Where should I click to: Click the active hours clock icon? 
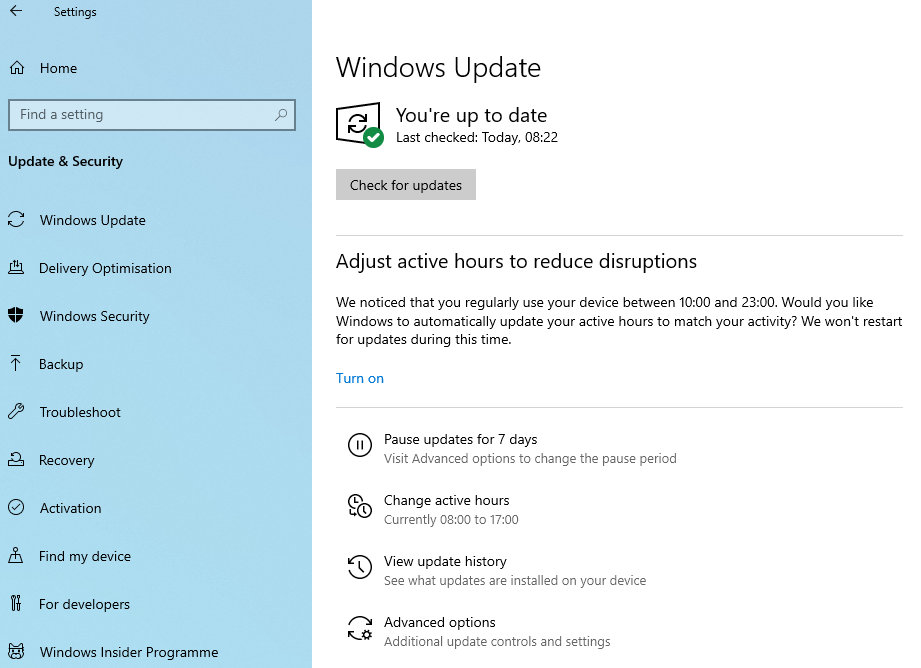pyautogui.click(x=359, y=506)
